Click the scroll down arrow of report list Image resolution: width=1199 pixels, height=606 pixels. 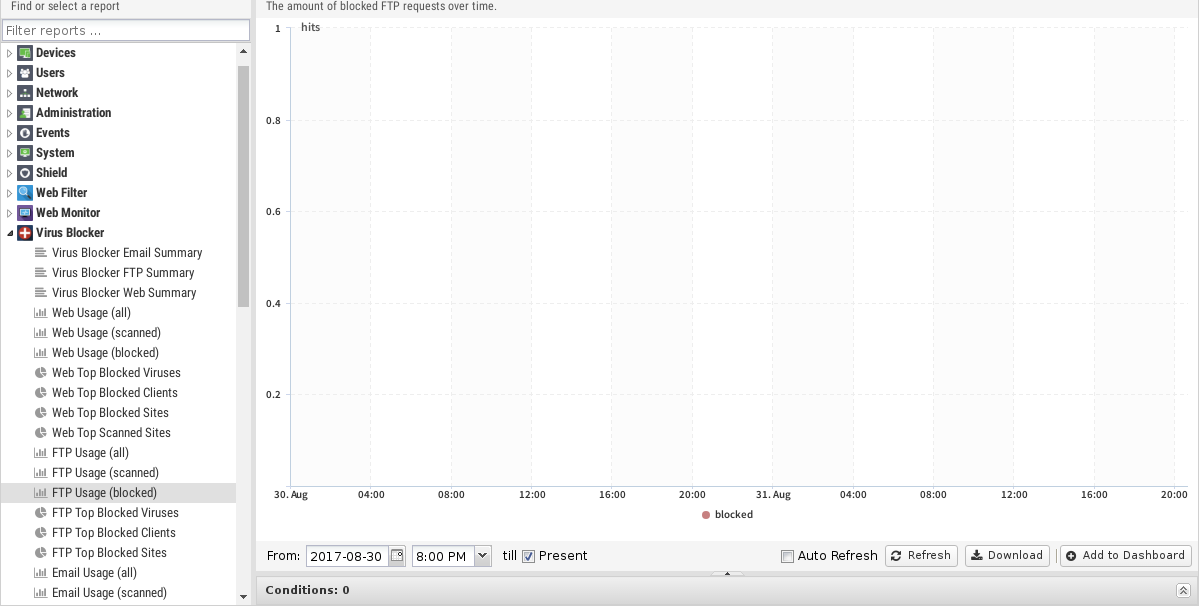coord(243,597)
